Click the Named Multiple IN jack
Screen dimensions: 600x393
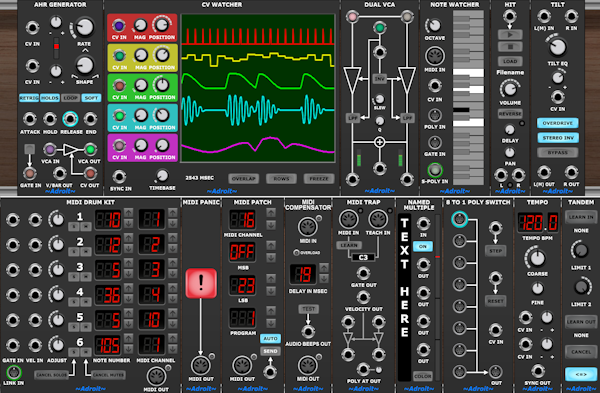[423, 223]
